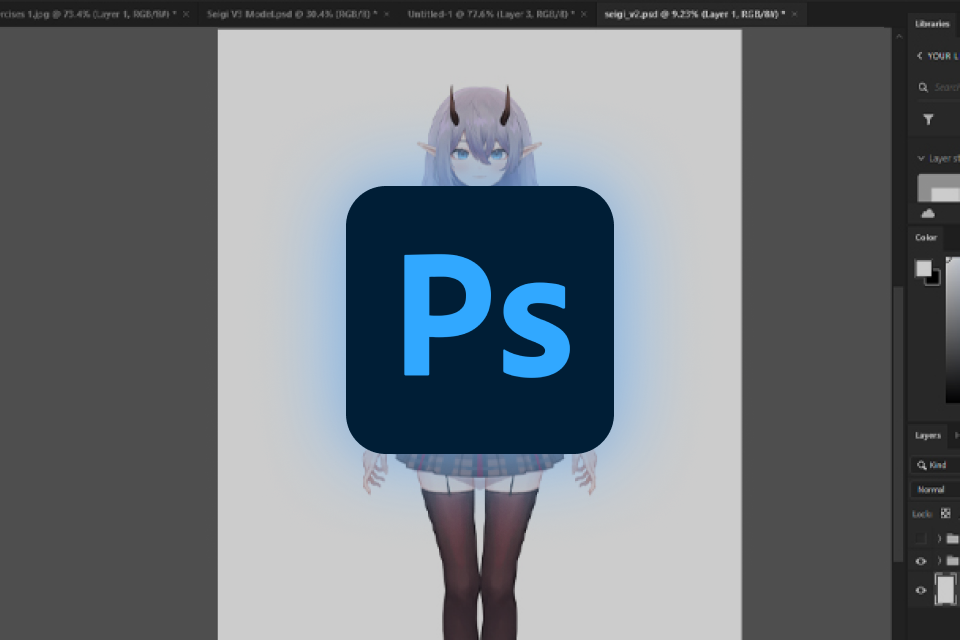This screenshot has width=960, height=640.
Task: Switch to the Seigi V3 Model.psd tab
Action: click(291, 13)
